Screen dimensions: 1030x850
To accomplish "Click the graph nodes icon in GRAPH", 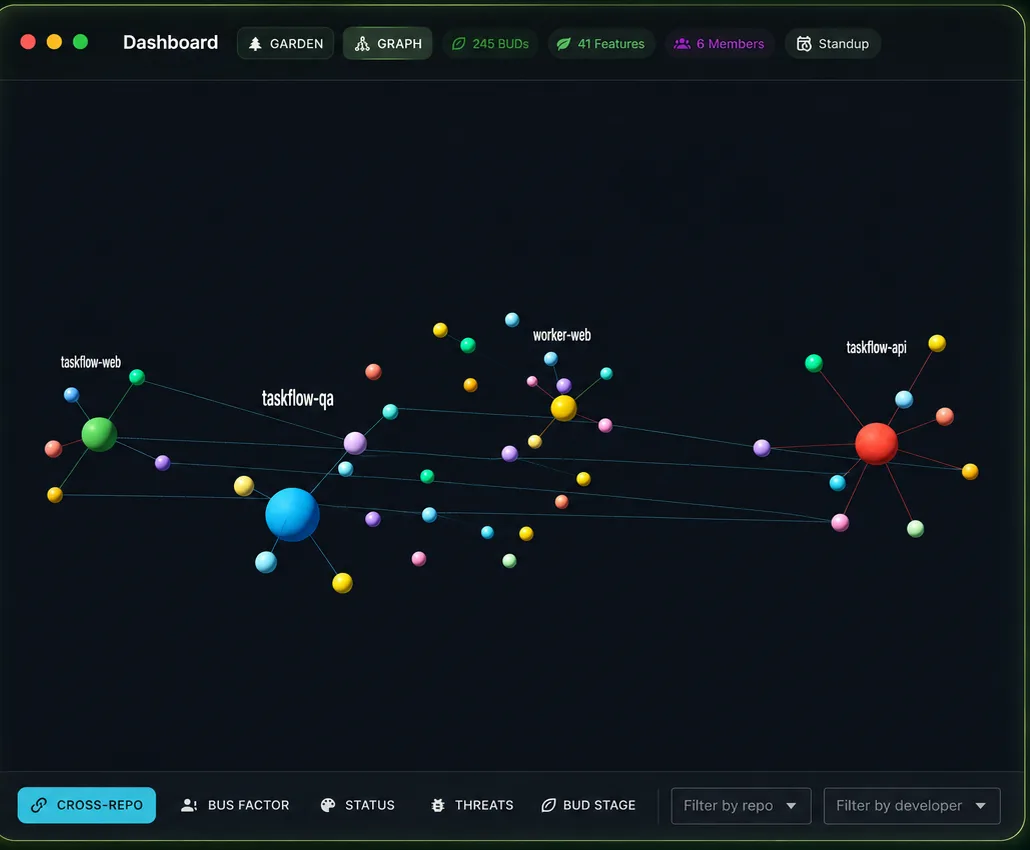I will (x=362, y=44).
